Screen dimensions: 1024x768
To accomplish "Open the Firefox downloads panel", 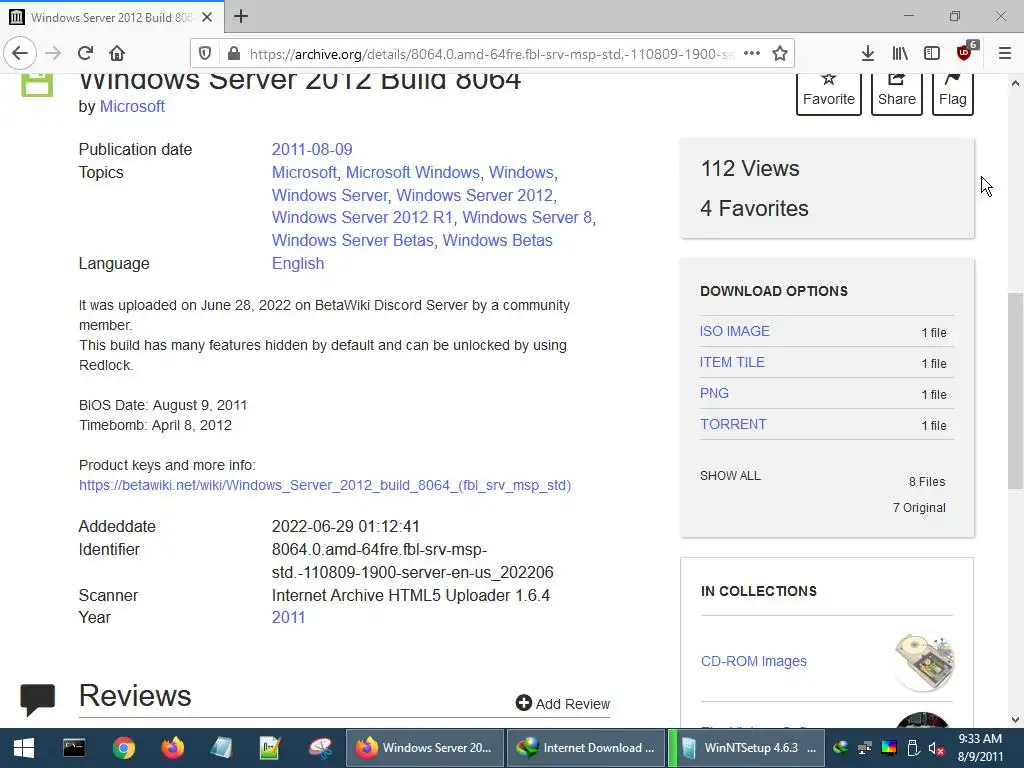I will click(867, 54).
